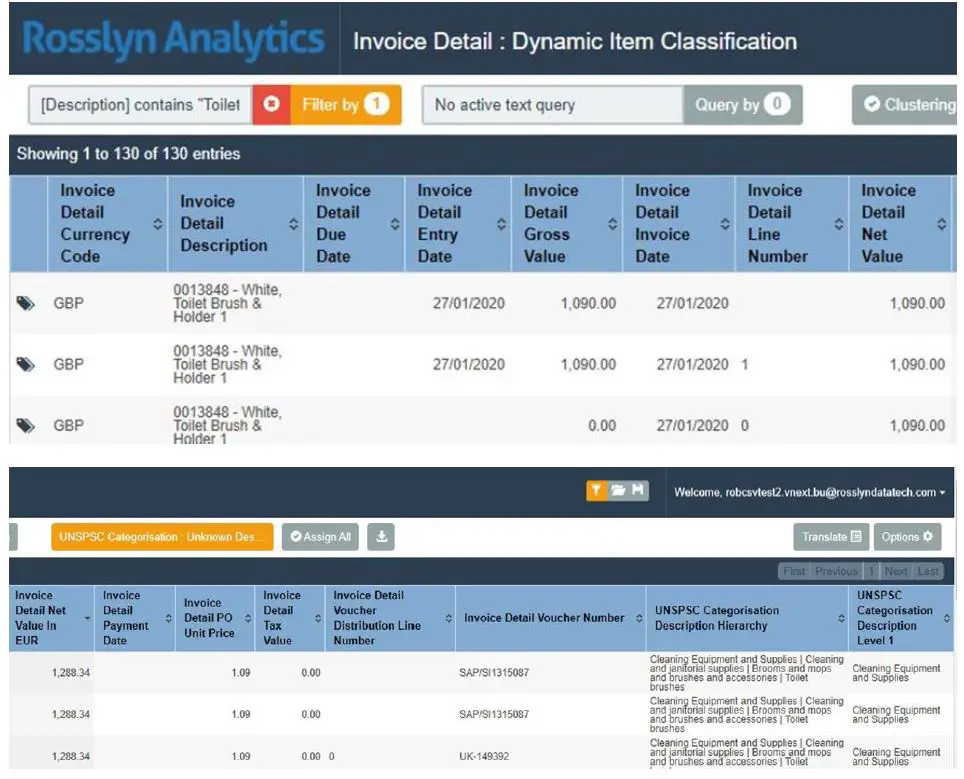Click the tag icon on the first GBP row
The height and width of the screenshot is (779, 964).
pos(26,303)
